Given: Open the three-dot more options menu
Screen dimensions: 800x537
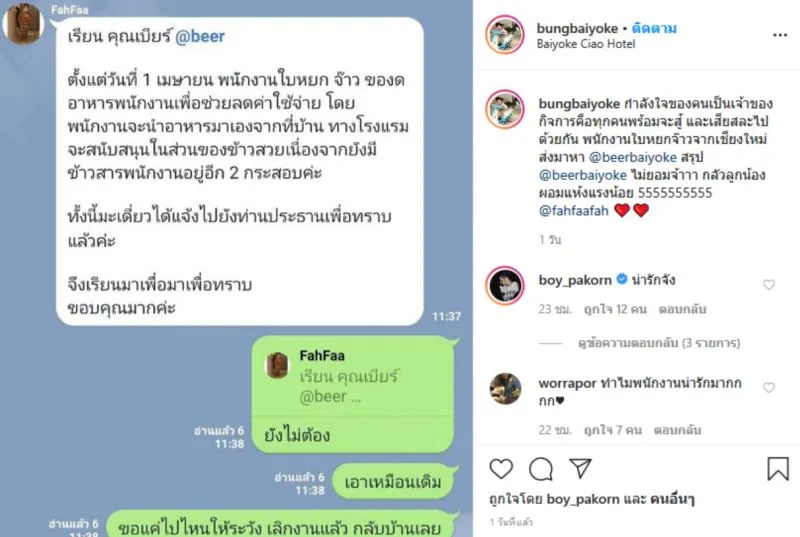Looking at the screenshot, I should click(780, 35).
